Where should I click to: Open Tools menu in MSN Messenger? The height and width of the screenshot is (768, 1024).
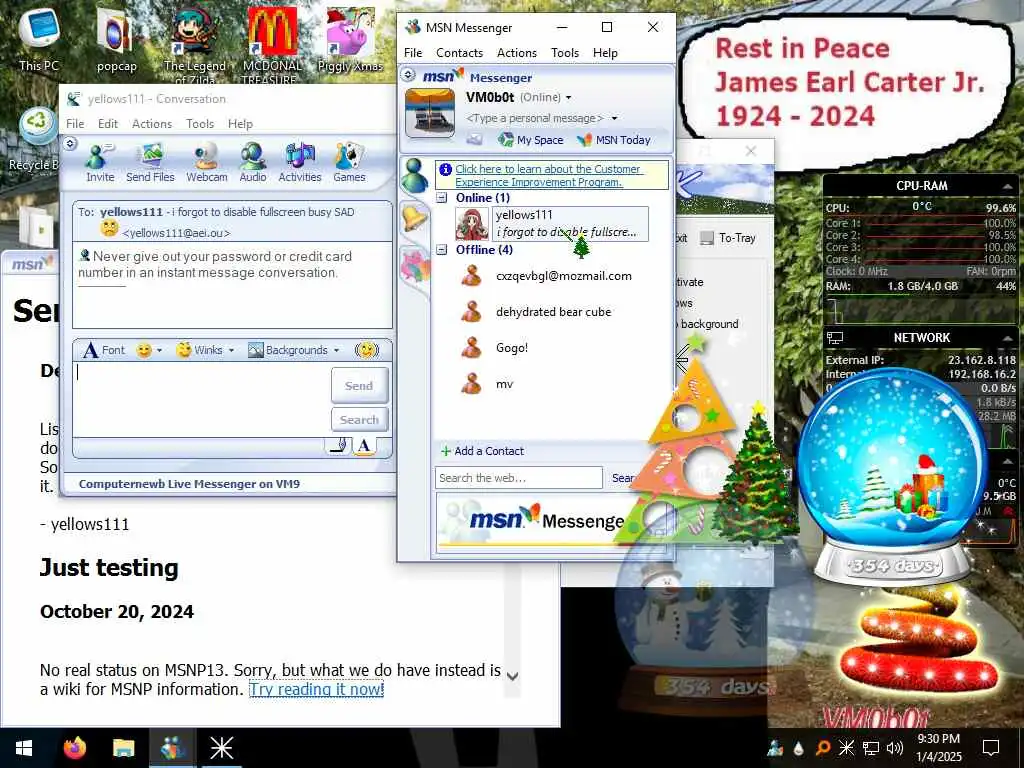pos(564,53)
